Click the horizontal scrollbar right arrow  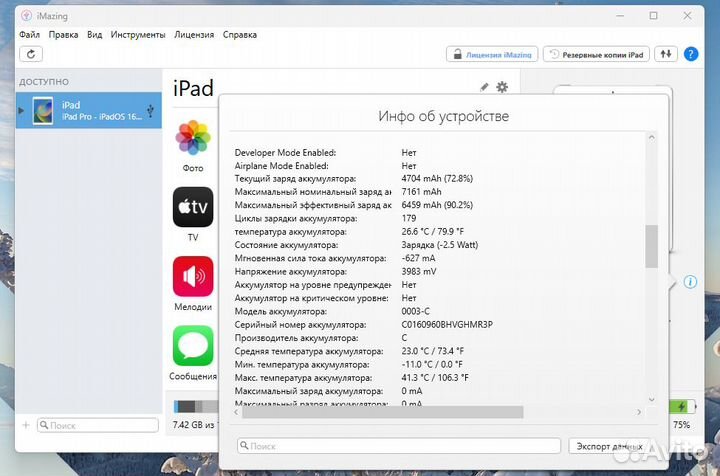pyautogui.click(x=639, y=412)
